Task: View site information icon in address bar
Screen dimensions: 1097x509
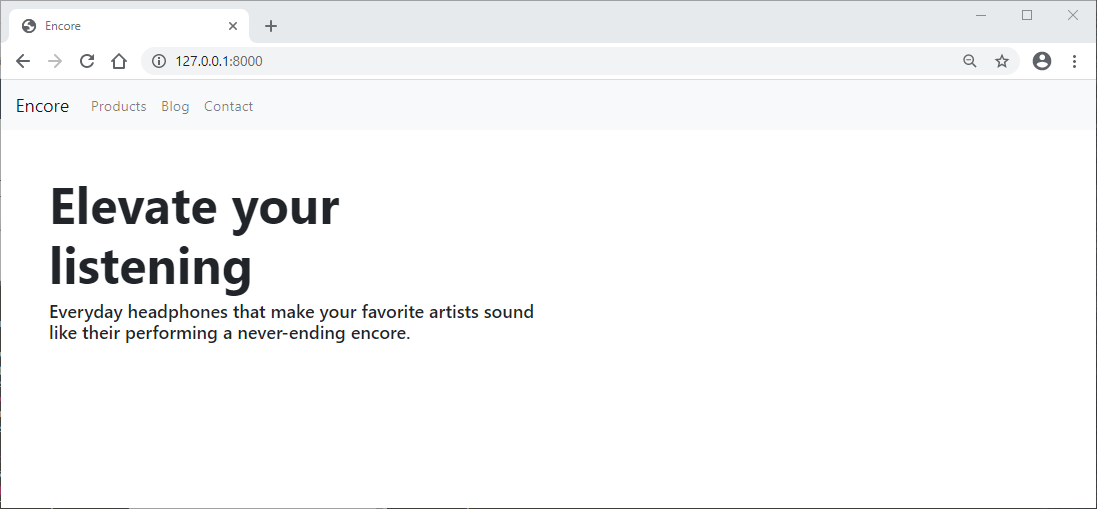Action: tap(160, 61)
